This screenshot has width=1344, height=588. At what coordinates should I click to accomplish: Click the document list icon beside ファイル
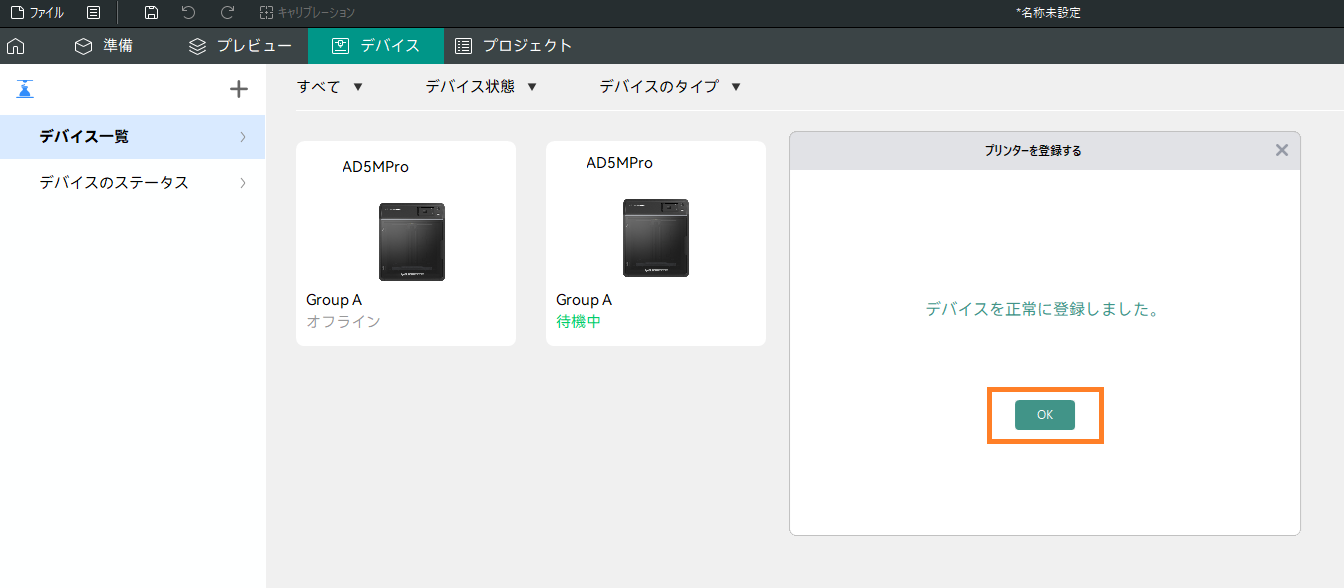click(x=93, y=13)
